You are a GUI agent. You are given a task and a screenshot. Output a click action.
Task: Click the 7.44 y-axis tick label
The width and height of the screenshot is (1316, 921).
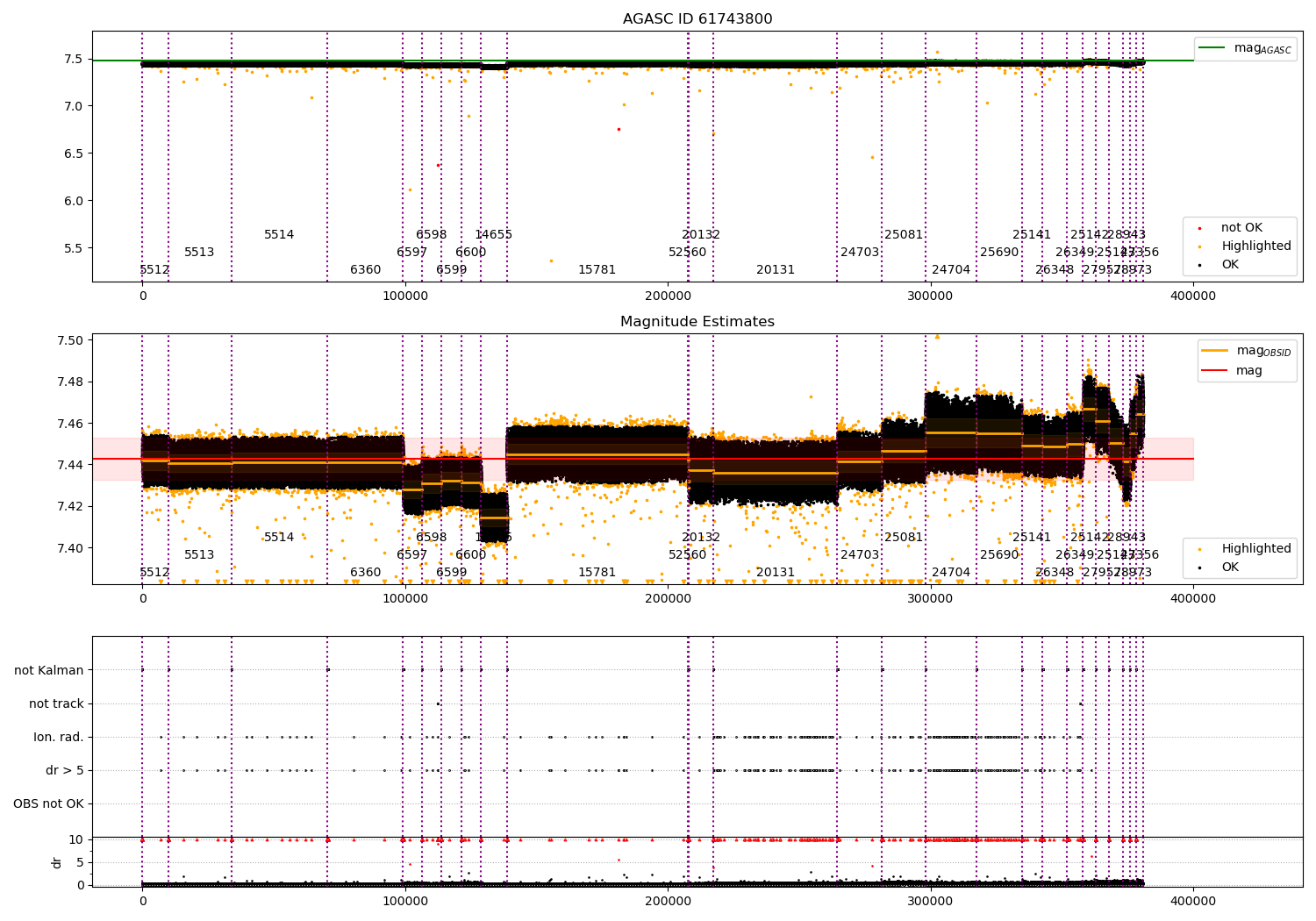[x=70, y=465]
